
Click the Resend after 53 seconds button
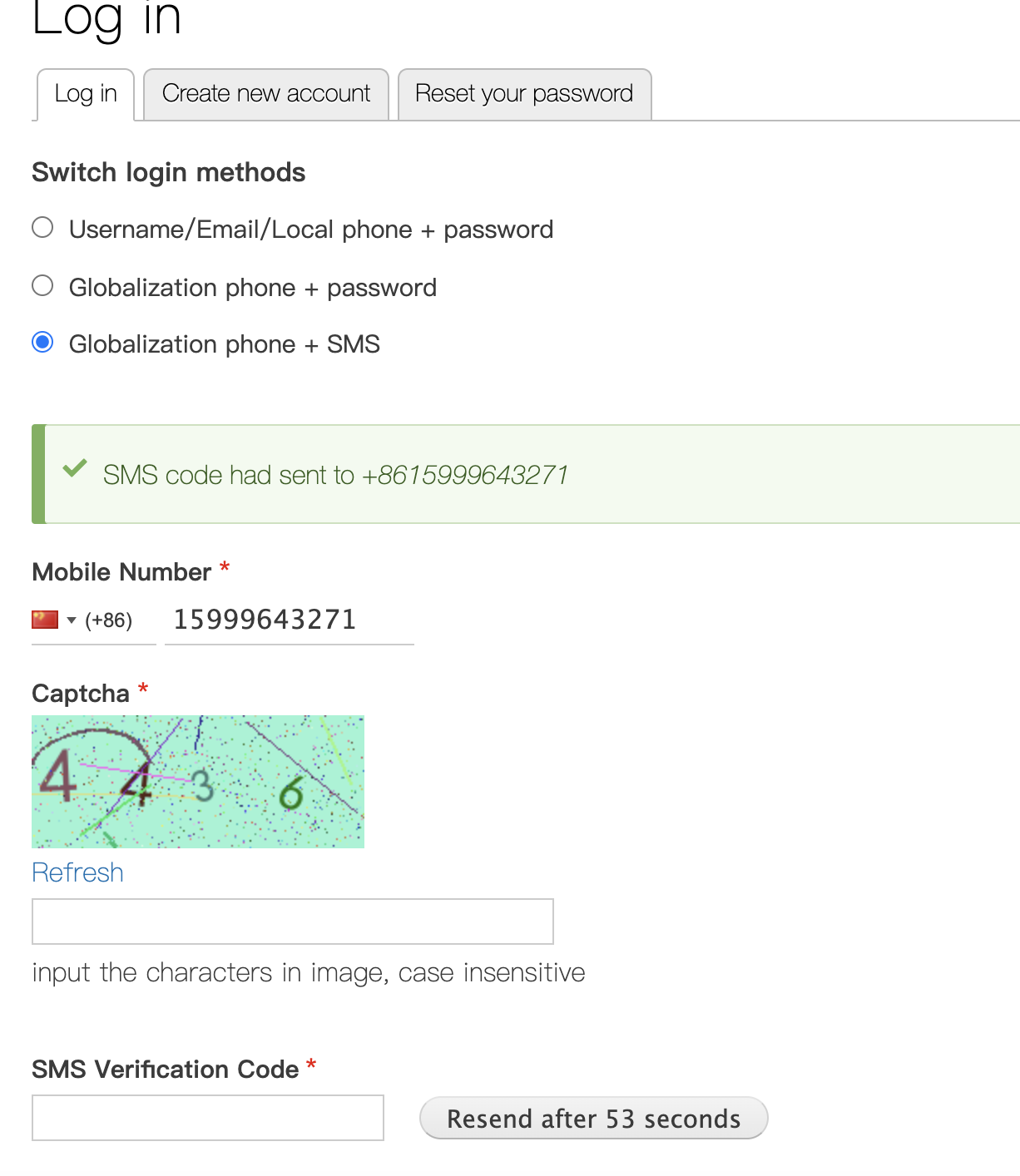[592, 1118]
